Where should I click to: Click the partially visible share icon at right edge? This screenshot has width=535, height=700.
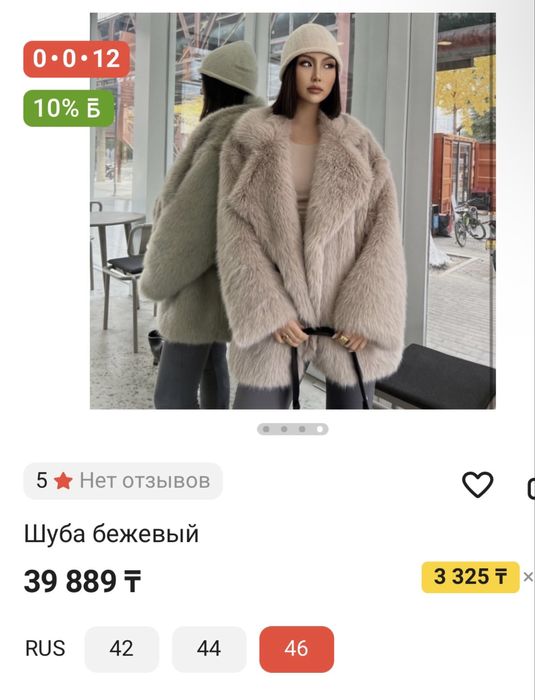(x=531, y=488)
